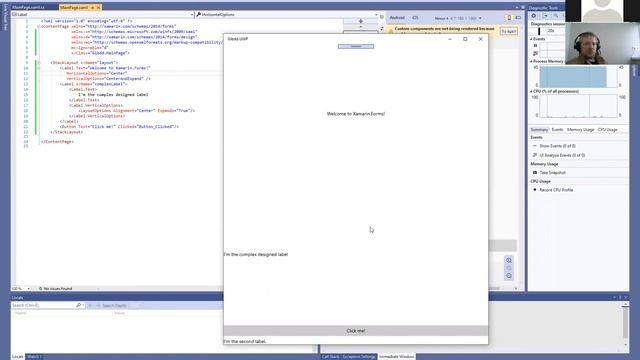Switch to the MainPage.xaml editor tab
This screenshot has height=360, width=640.
click(74, 7)
